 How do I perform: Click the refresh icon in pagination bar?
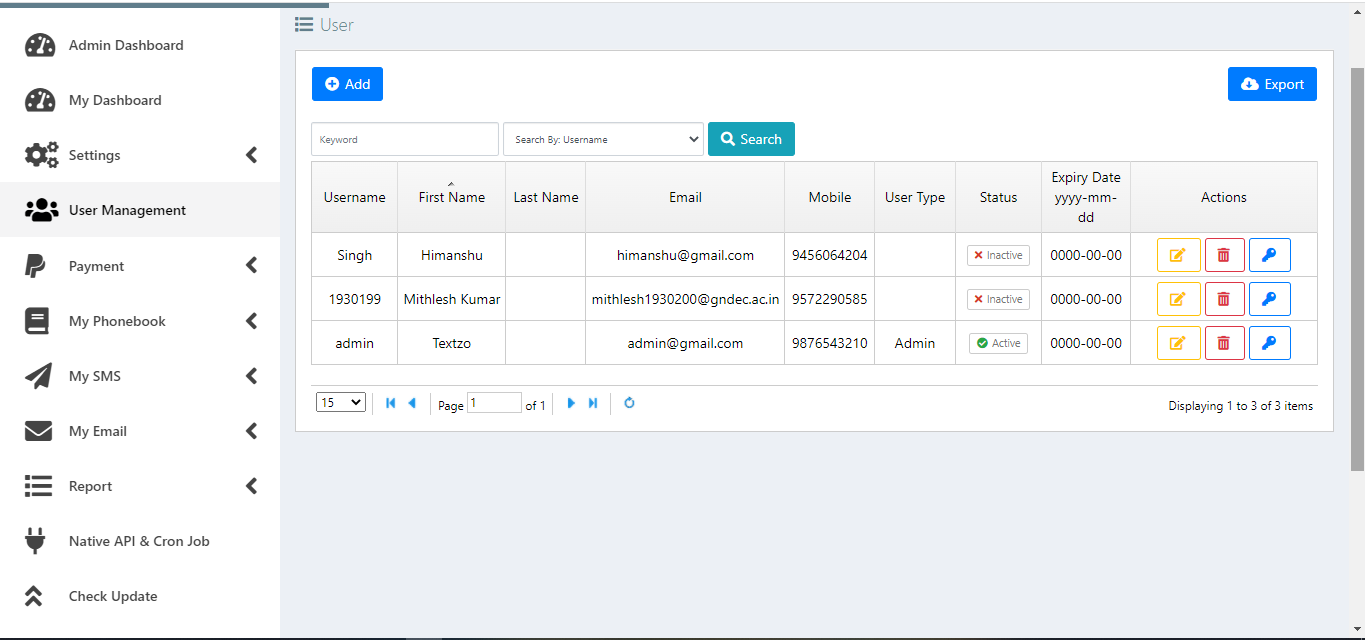tap(629, 402)
